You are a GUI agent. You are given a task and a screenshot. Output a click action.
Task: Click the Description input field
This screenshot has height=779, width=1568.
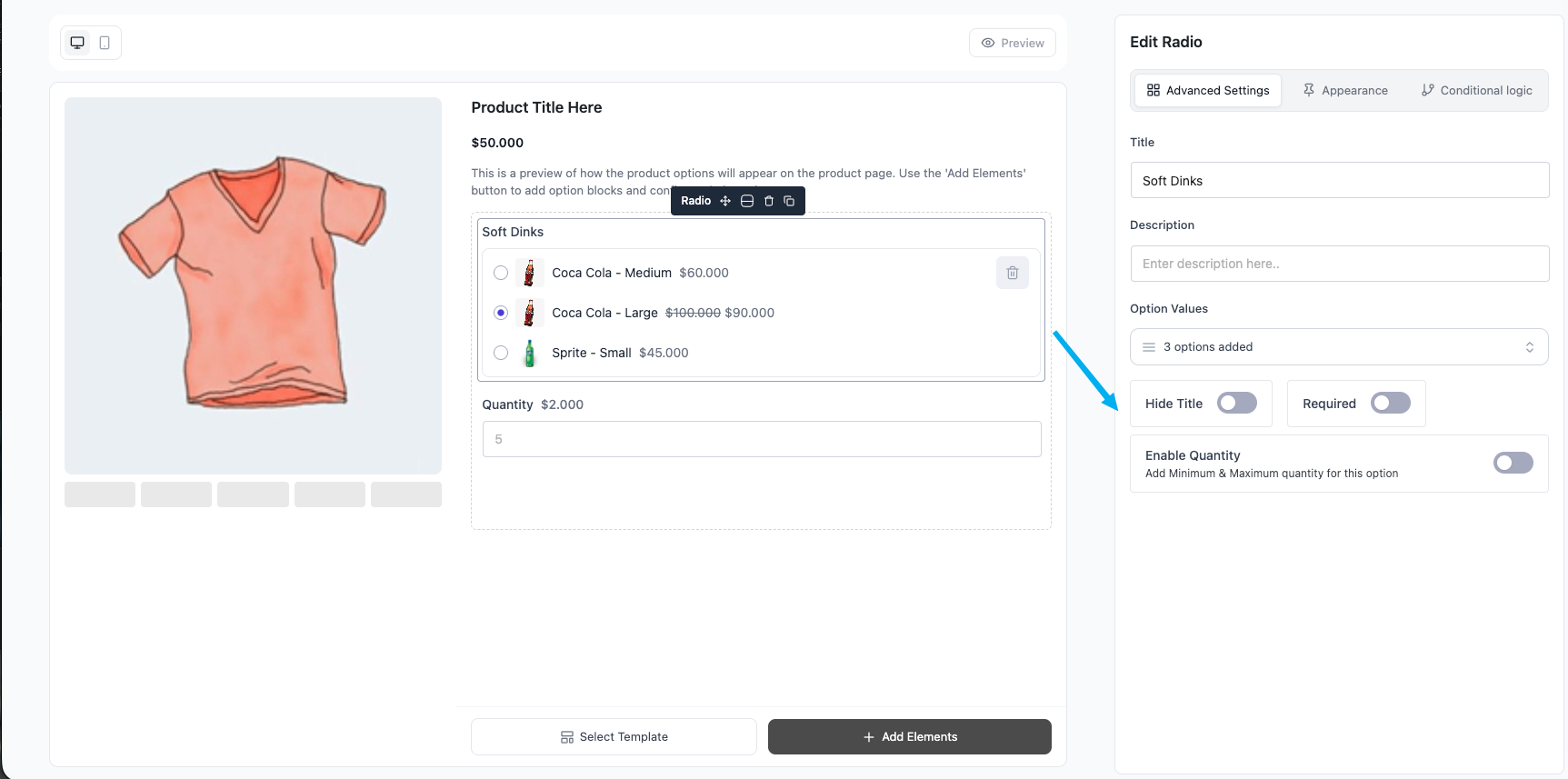pos(1340,264)
